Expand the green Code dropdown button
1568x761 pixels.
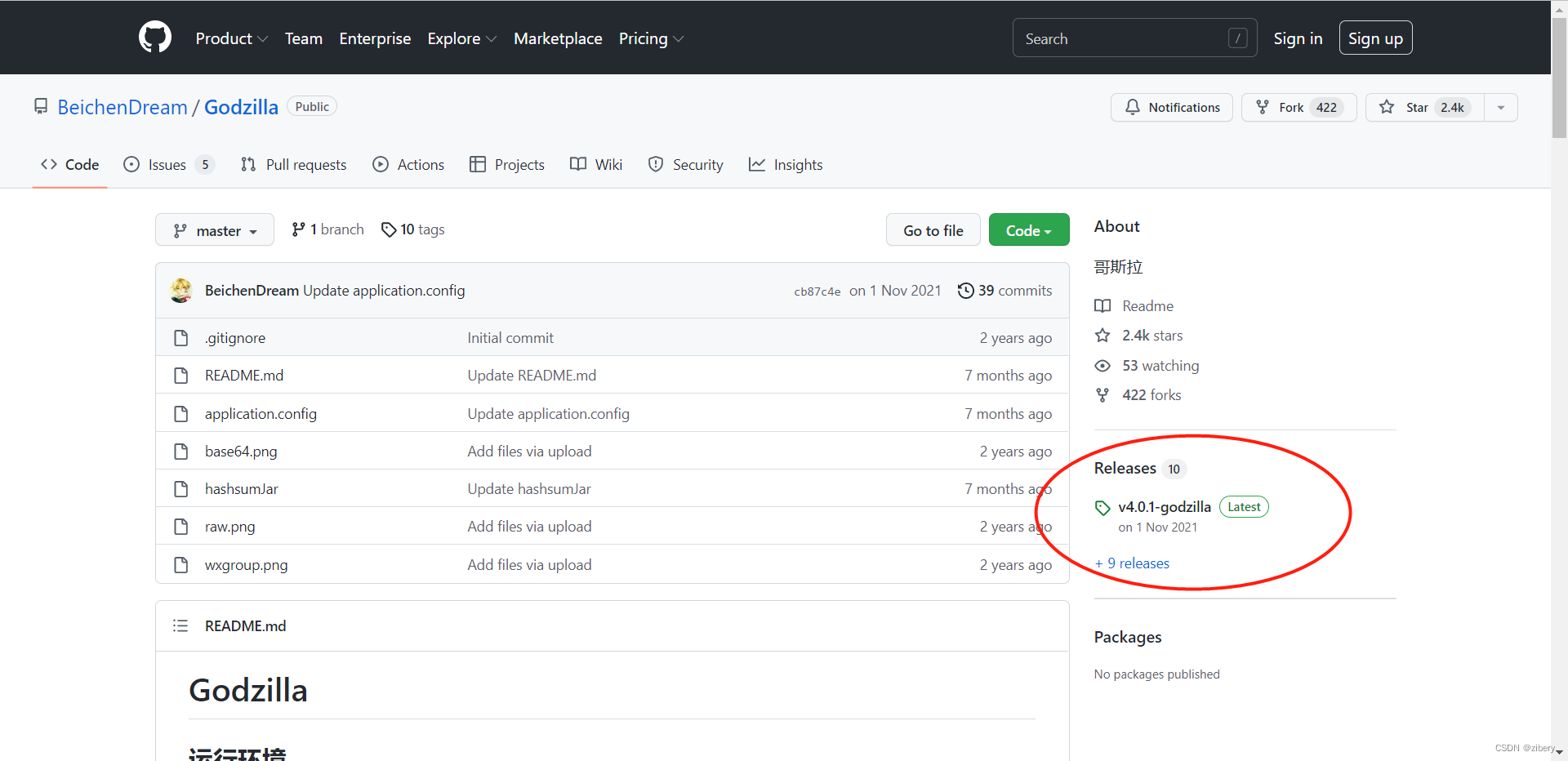[1029, 231]
